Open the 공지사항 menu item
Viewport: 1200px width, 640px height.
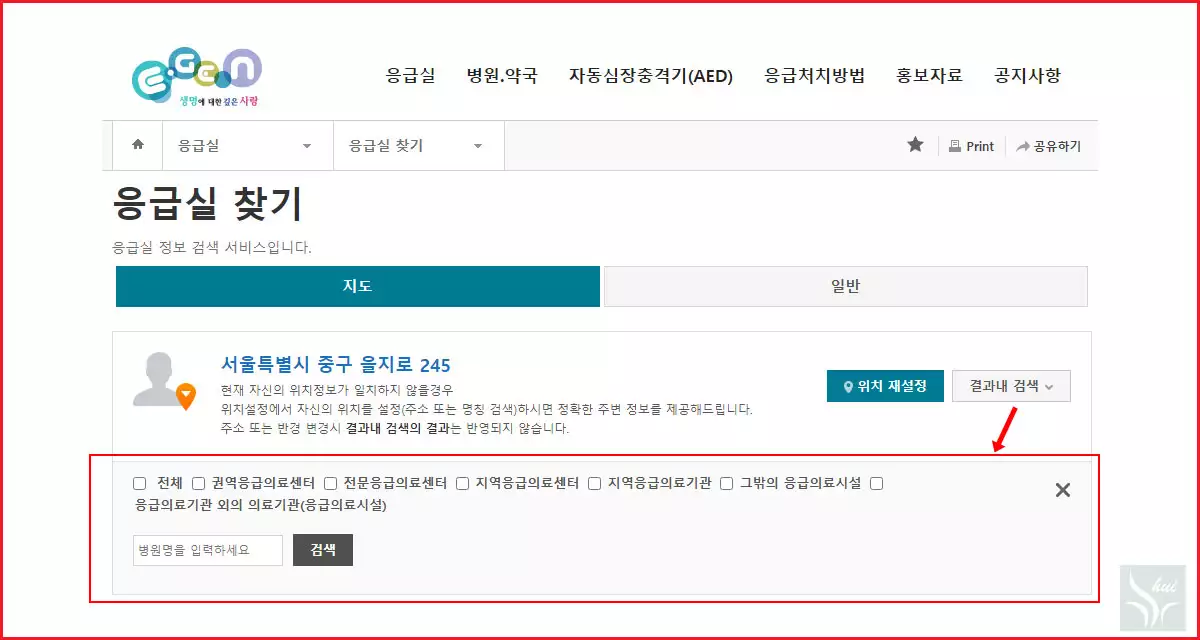1026,75
